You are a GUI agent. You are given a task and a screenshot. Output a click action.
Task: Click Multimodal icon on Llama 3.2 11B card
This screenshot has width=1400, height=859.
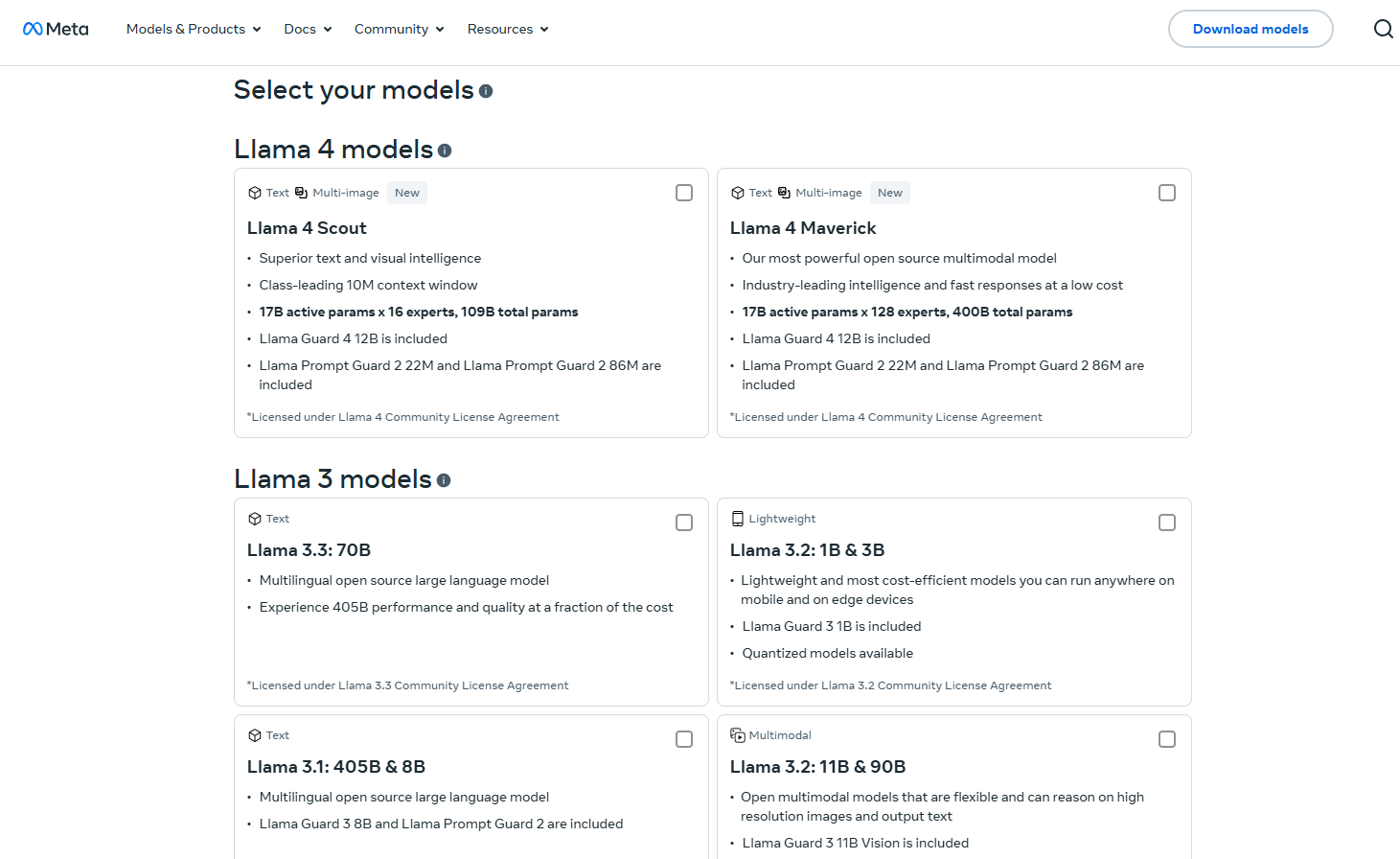point(737,735)
